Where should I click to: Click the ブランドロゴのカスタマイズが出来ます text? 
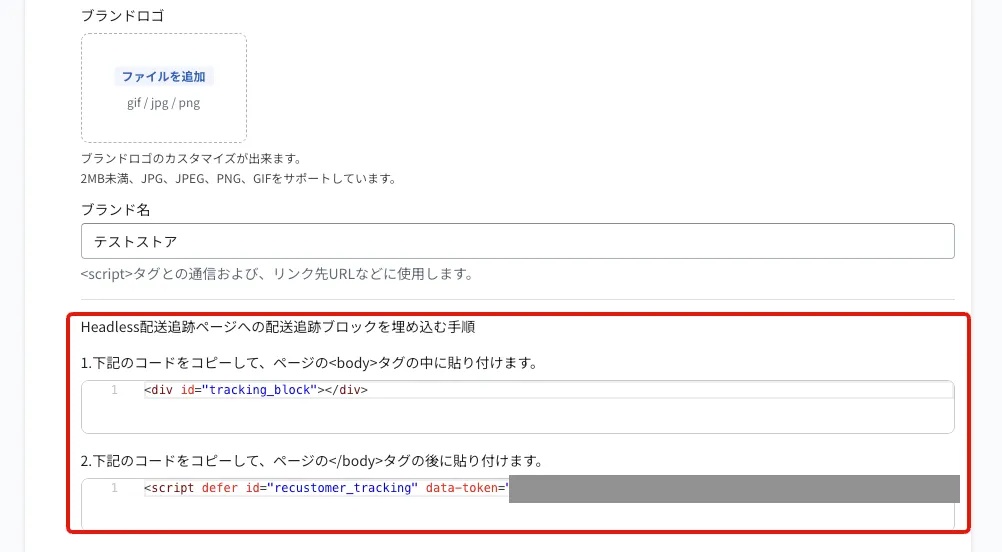[191, 158]
